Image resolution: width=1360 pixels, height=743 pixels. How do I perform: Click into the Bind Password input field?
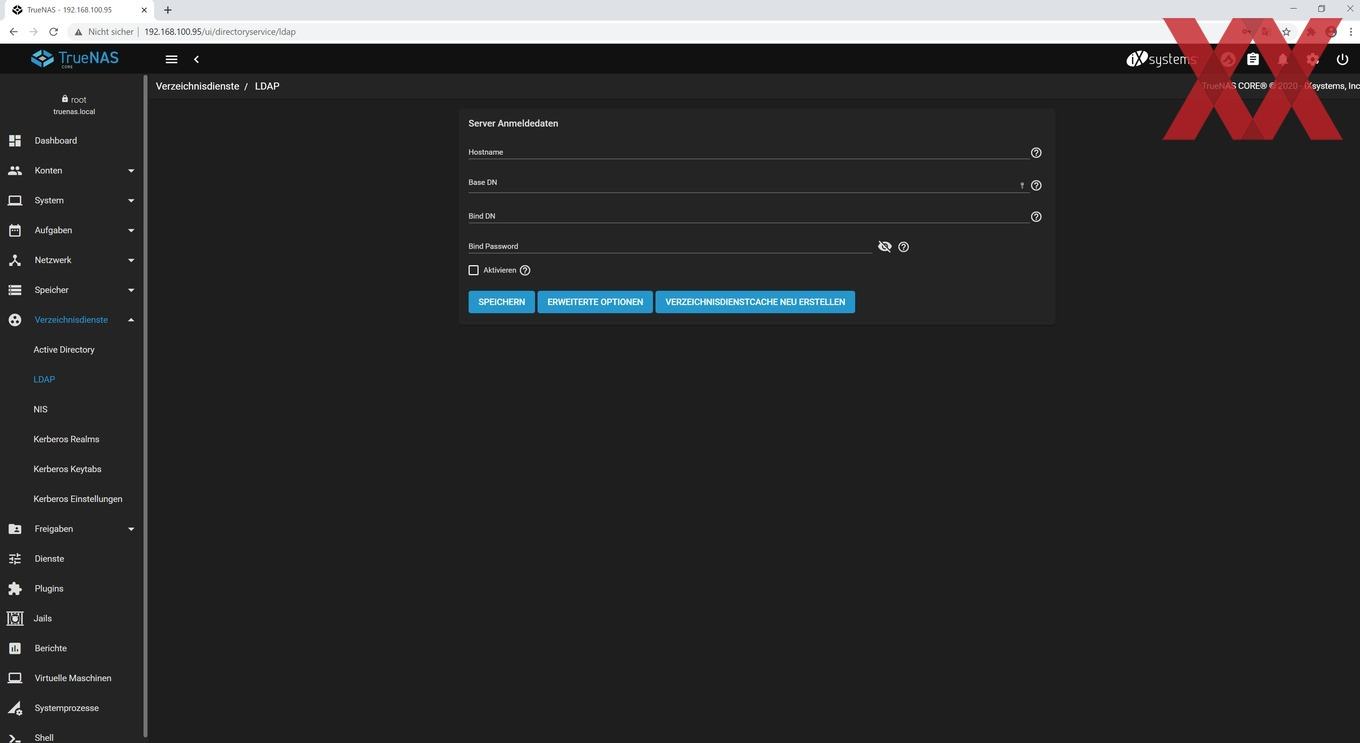(x=670, y=246)
